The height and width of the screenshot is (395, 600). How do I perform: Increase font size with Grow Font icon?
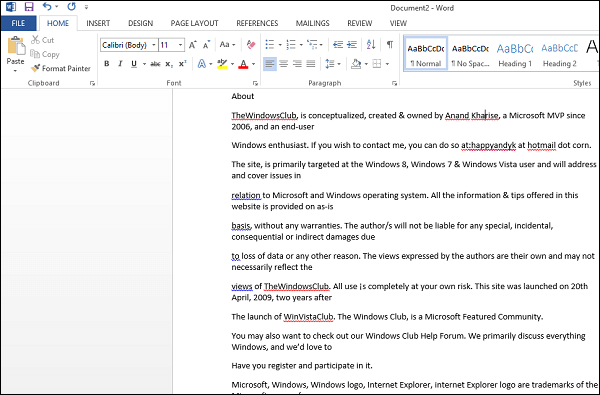pos(192,45)
